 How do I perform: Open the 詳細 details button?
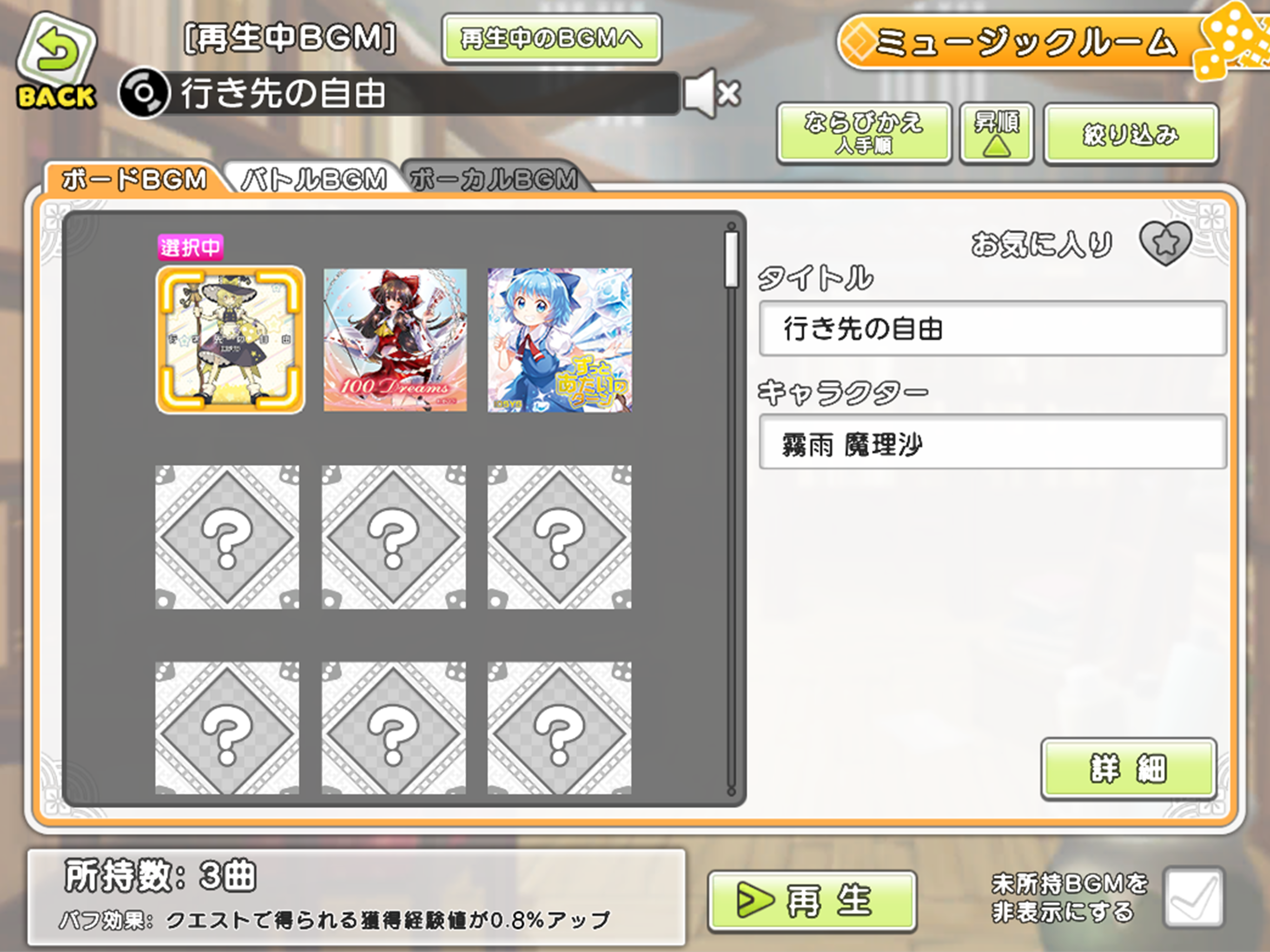point(1128,769)
